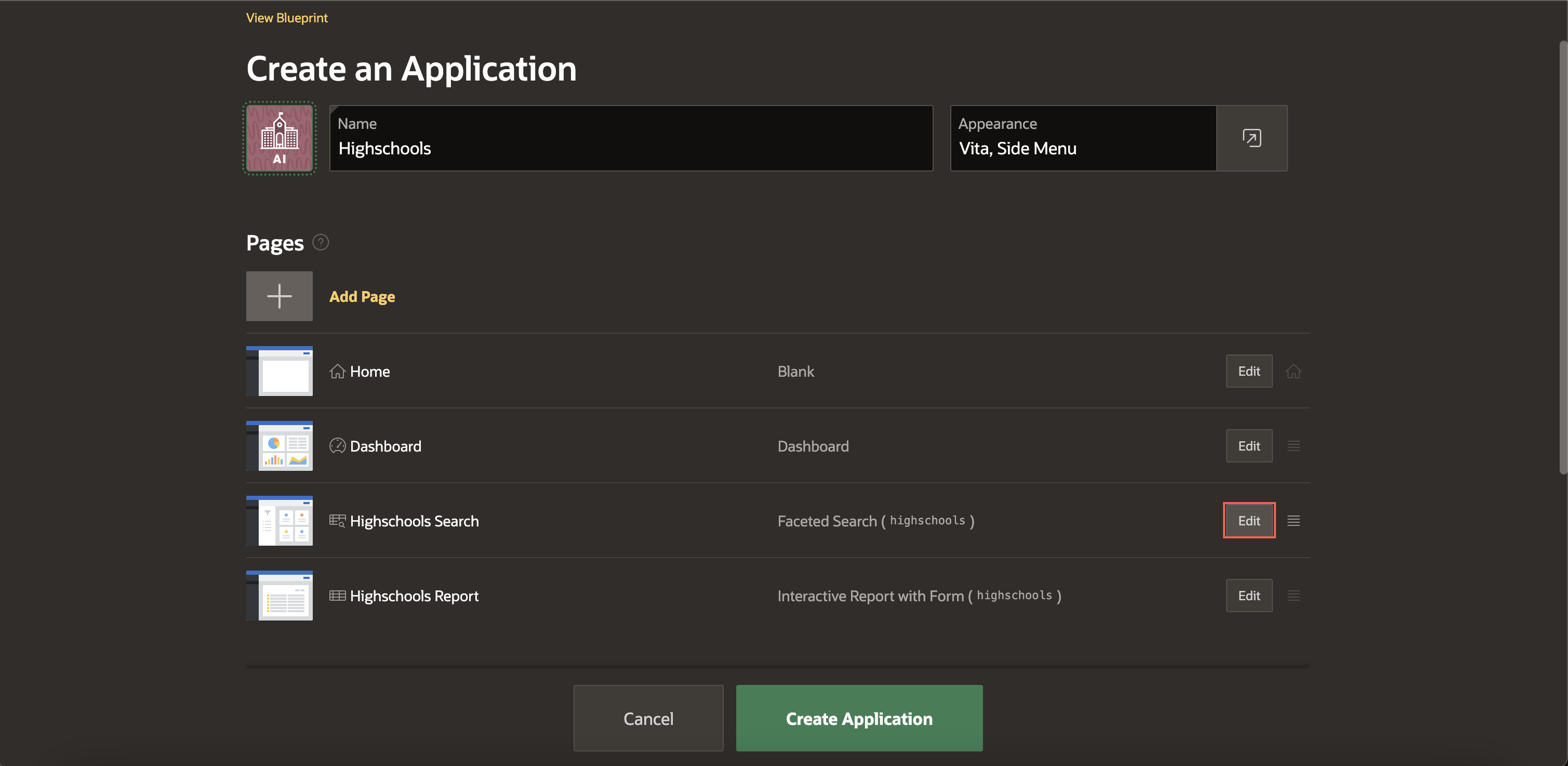This screenshot has width=1568, height=766.
Task: Click the Interactive Report with Form type text
Action: [919, 596]
